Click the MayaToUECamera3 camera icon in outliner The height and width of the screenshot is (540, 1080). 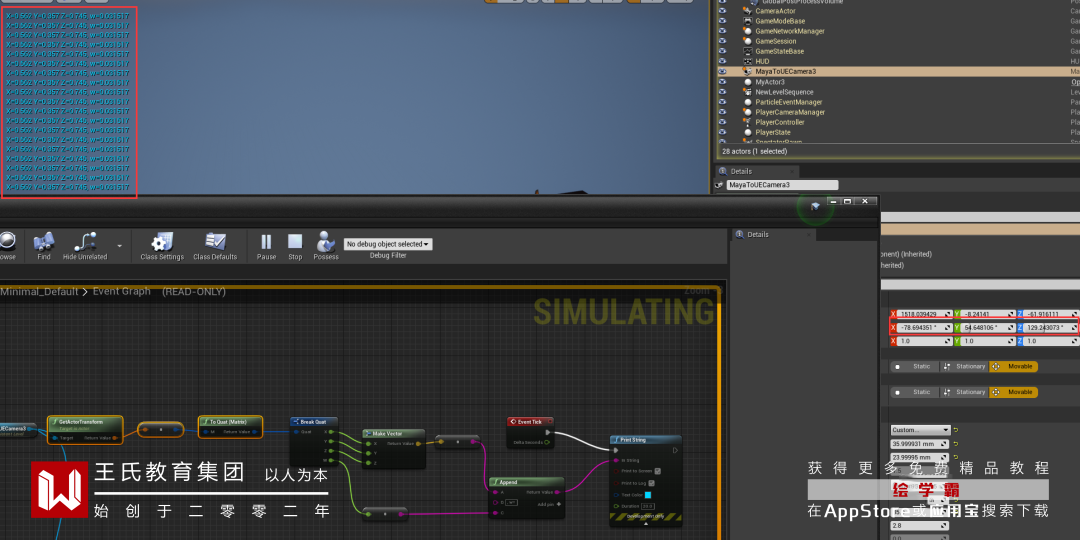click(x=748, y=71)
